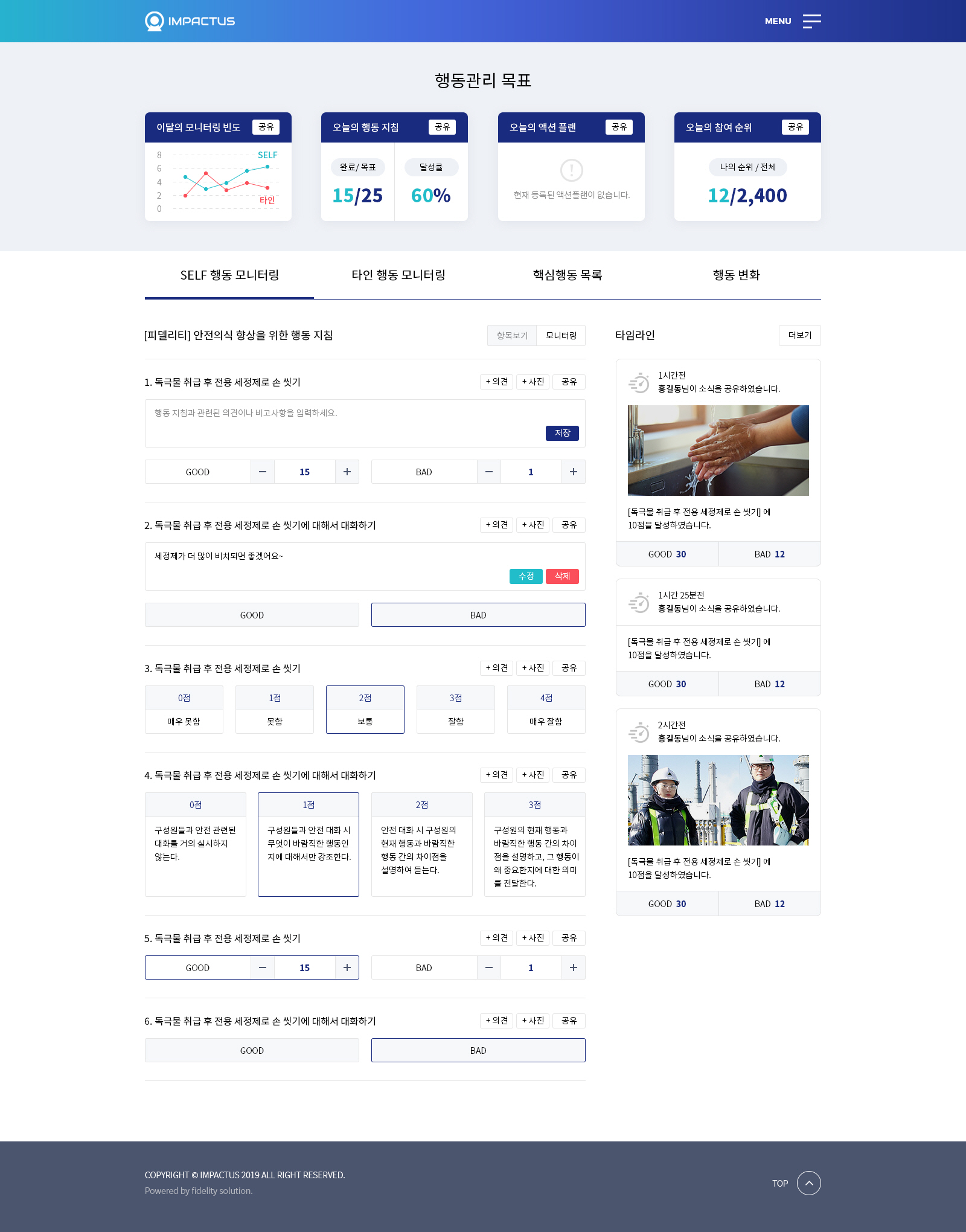The image size is (966, 1232).
Task: Open the handwashing photo in timeline
Action: 718,451
